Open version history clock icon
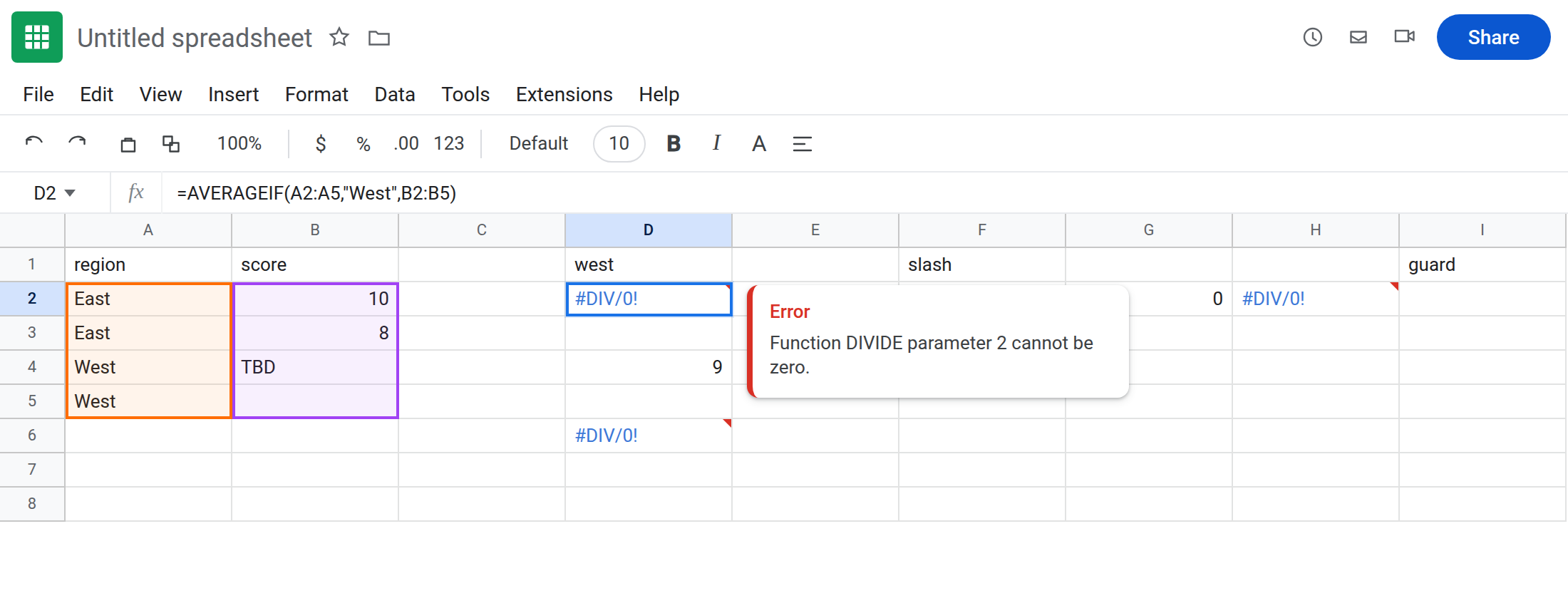 point(1313,37)
